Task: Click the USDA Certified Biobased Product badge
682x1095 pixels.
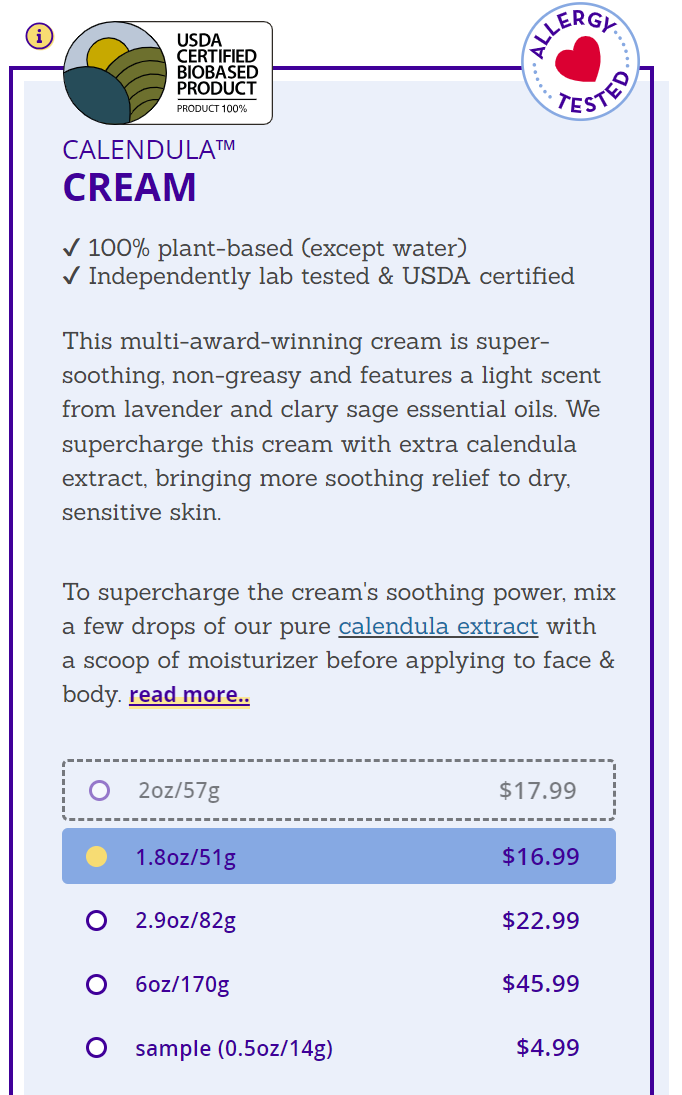Action: click(167, 68)
